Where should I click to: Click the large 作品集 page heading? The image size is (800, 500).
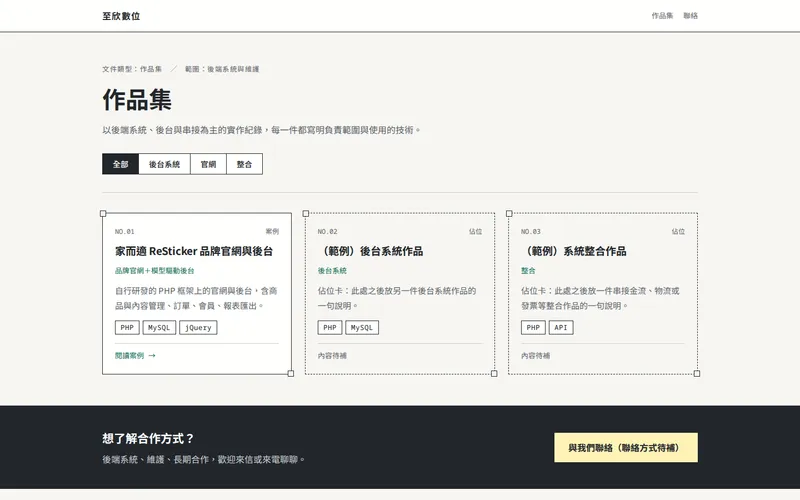coord(137,99)
